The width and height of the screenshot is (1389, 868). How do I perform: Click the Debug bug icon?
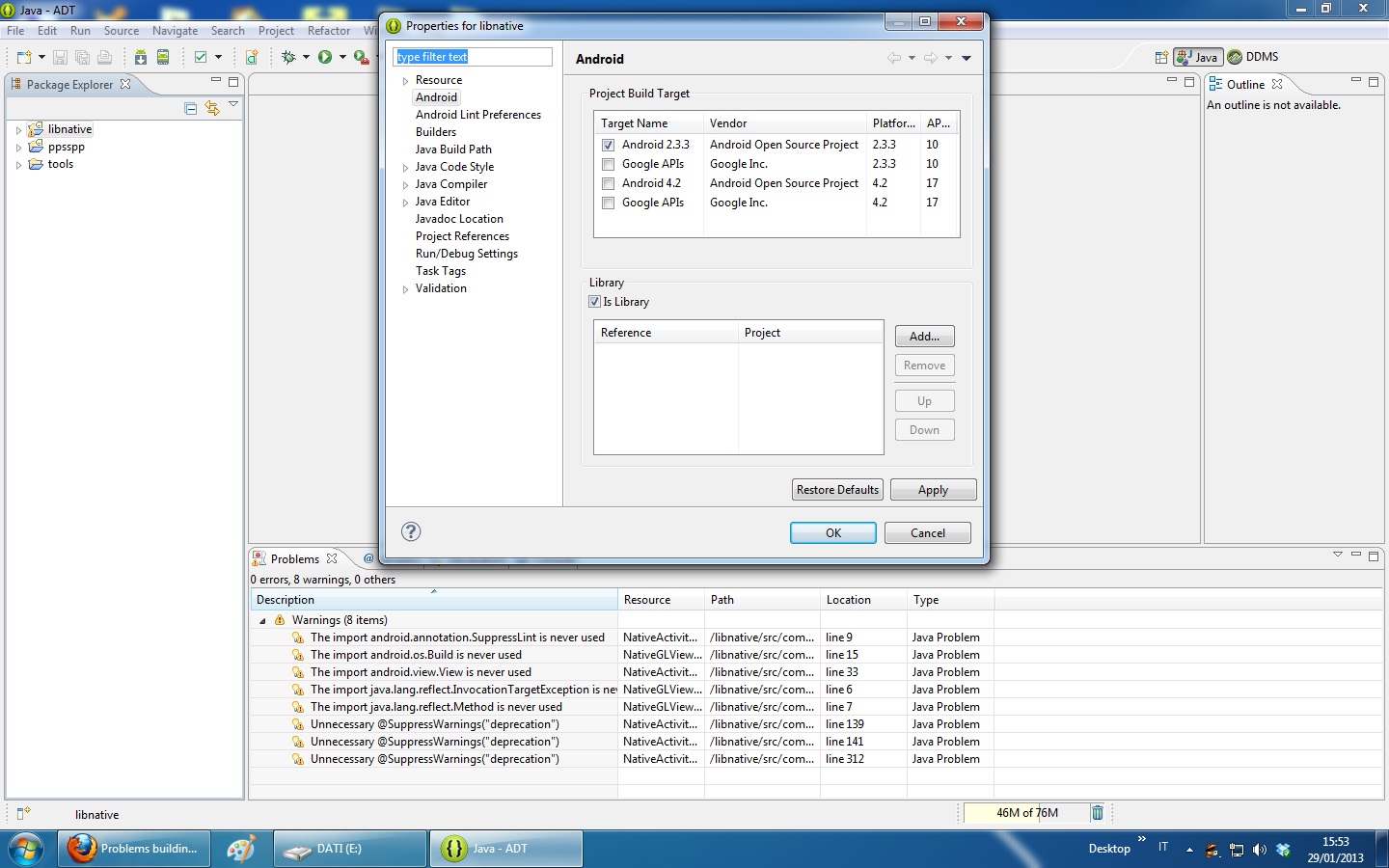[288, 57]
